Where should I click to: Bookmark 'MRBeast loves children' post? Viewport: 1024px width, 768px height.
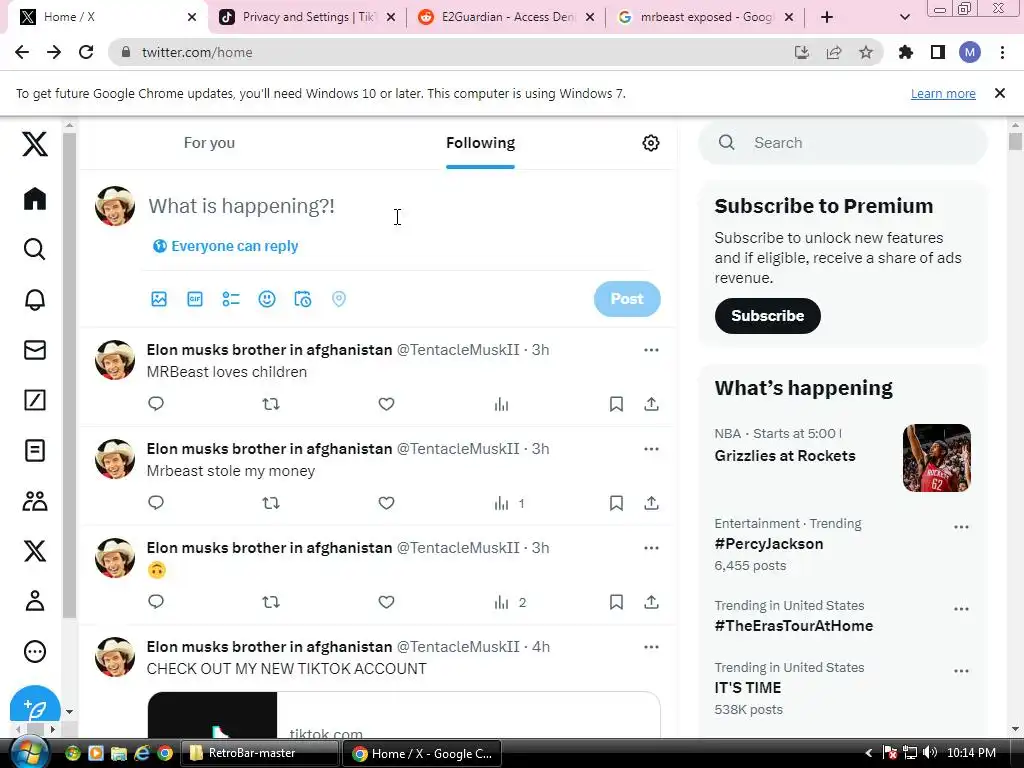(616, 404)
